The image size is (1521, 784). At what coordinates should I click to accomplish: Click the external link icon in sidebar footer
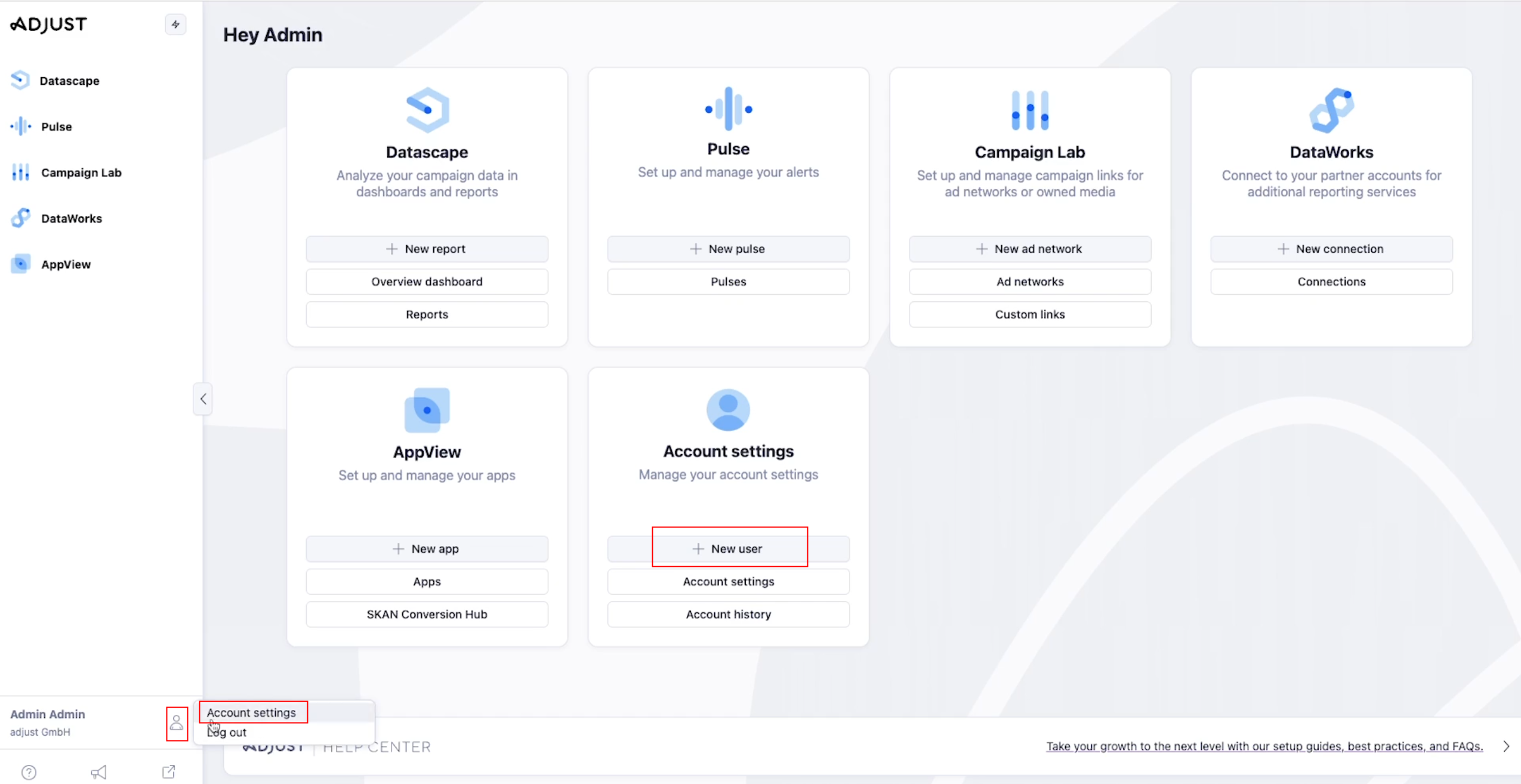click(x=169, y=772)
